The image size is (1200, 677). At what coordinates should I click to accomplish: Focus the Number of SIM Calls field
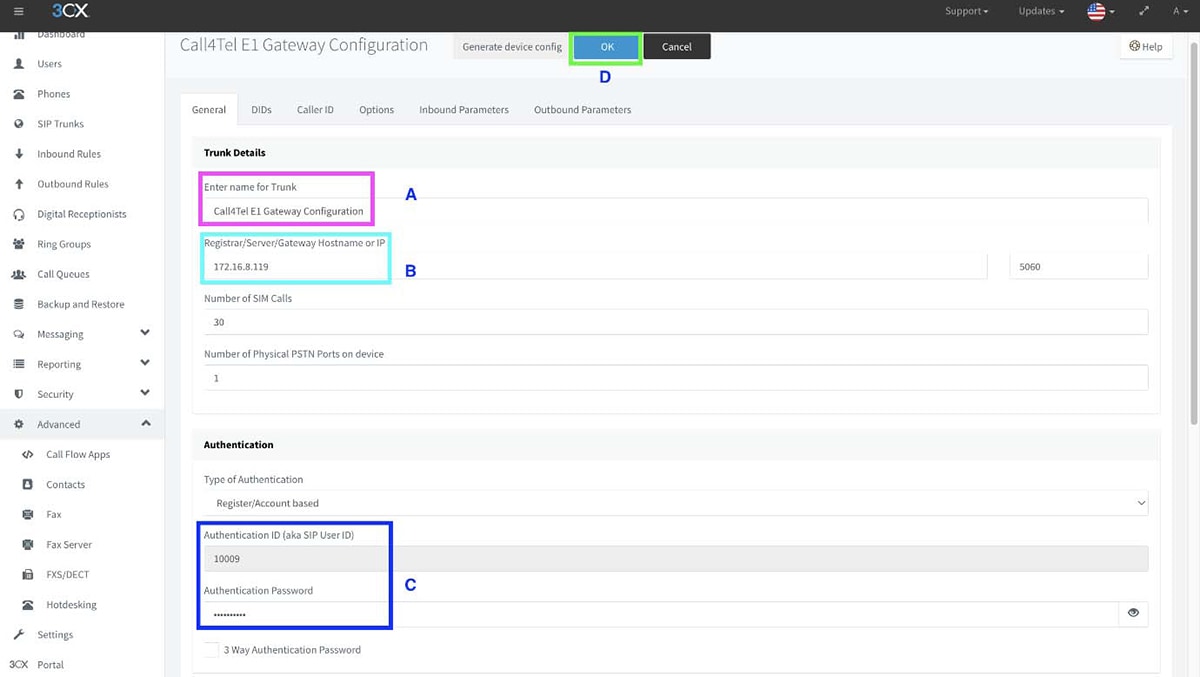tap(676, 322)
